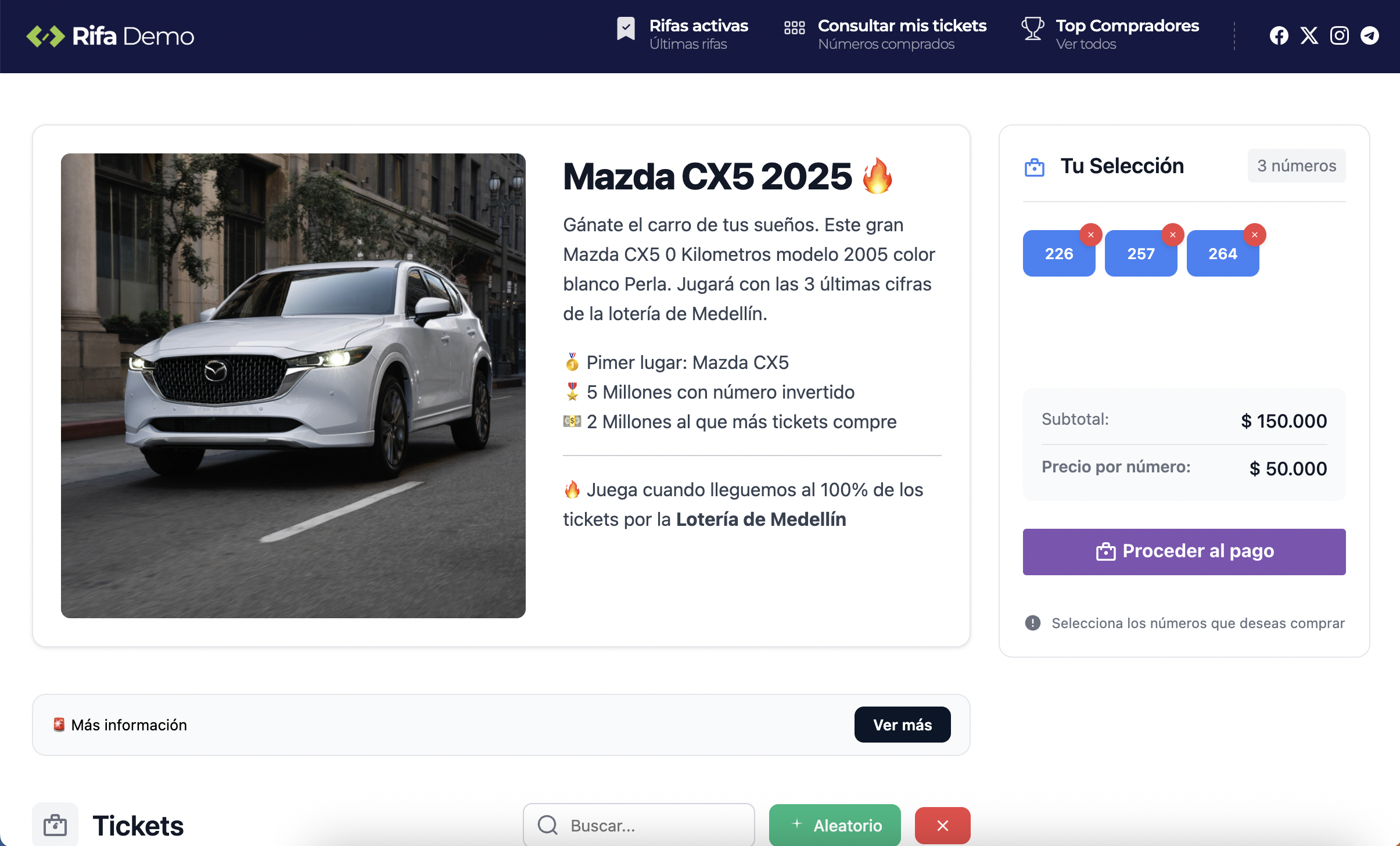The width and height of the screenshot is (1400, 846).
Task: Open the Instagram social icon
Action: pyautogui.click(x=1339, y=35)
